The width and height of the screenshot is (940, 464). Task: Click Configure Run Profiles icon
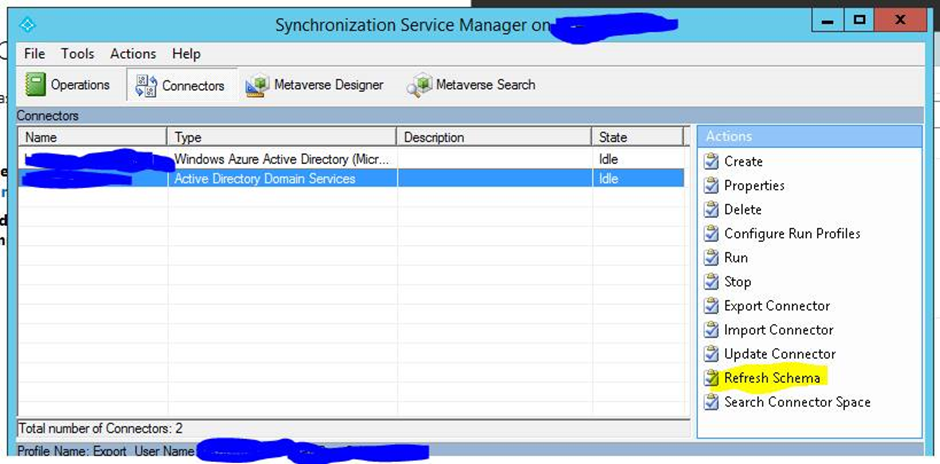[711, 233]
